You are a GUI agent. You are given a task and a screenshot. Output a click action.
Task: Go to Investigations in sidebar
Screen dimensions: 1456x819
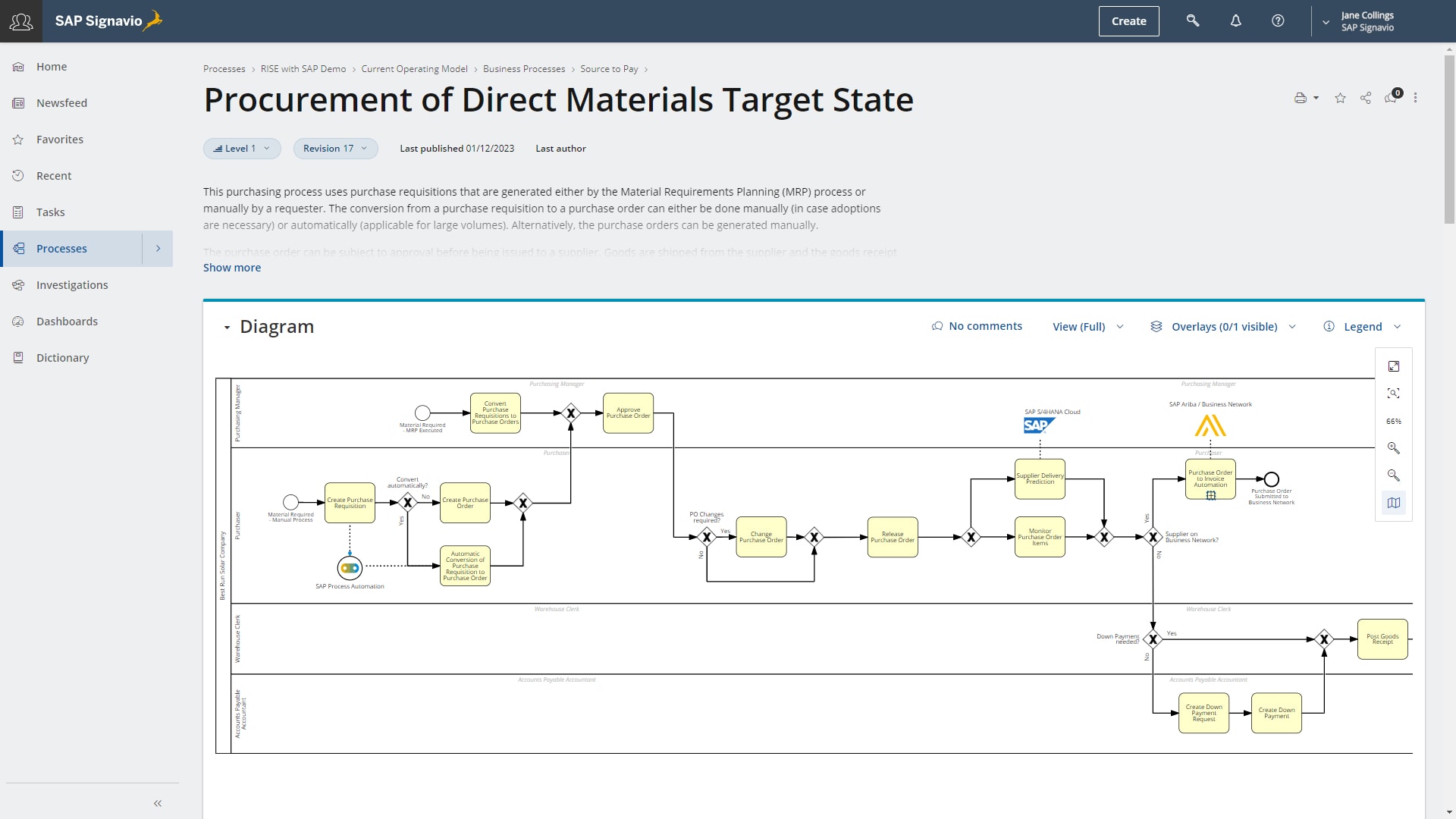click(72, 285)
